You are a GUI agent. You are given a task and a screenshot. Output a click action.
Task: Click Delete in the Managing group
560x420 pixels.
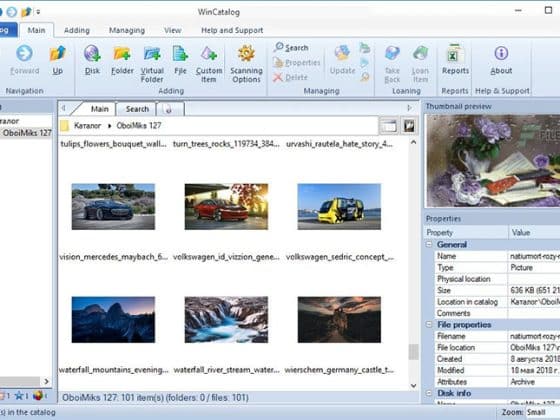pos(290,77)
